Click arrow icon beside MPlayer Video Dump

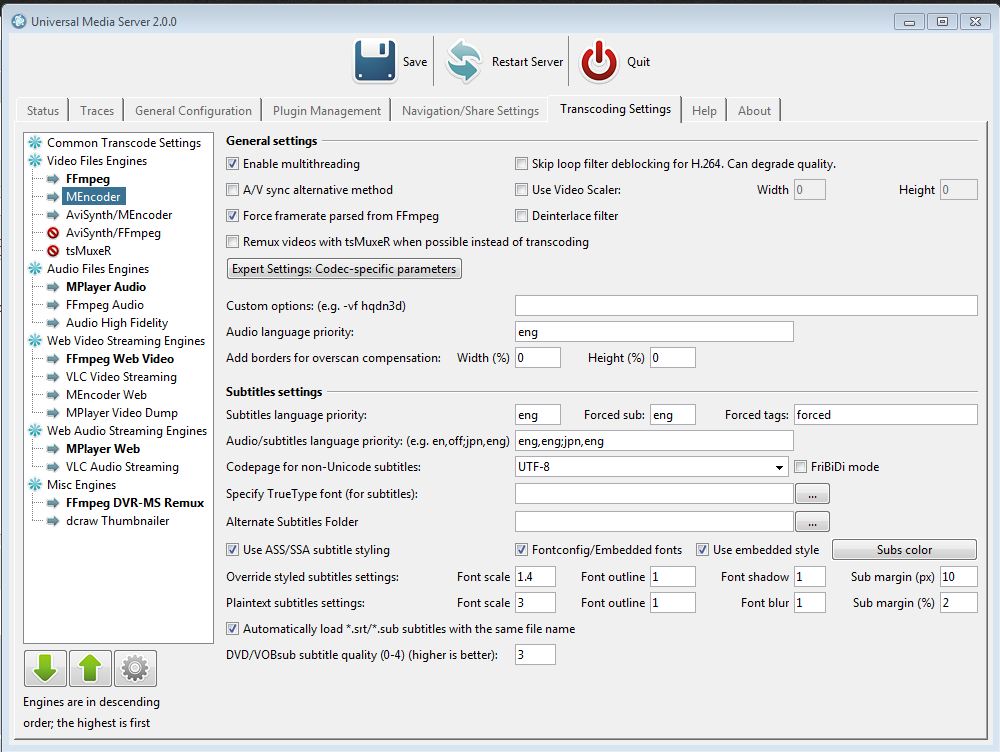click(54, 413)
